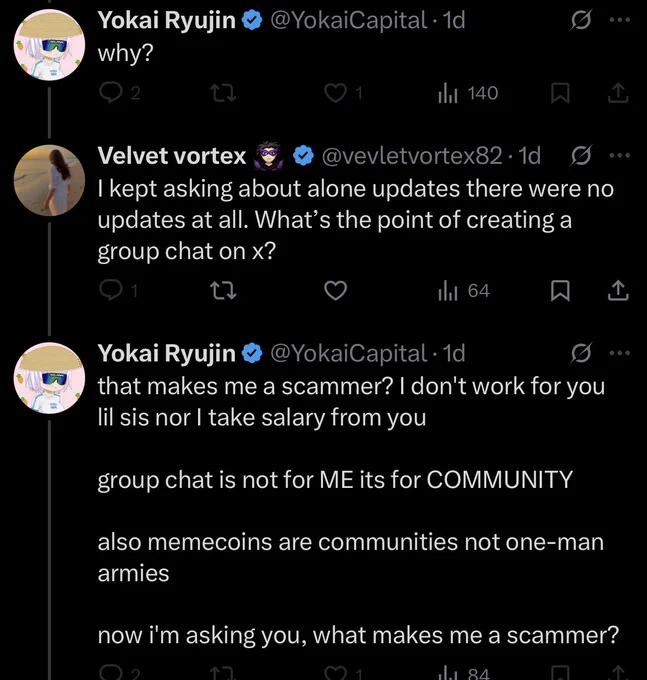
Task: Open Grok icon on the "why?" tweet
Action: pyautogui.click(x=580, y=20)
